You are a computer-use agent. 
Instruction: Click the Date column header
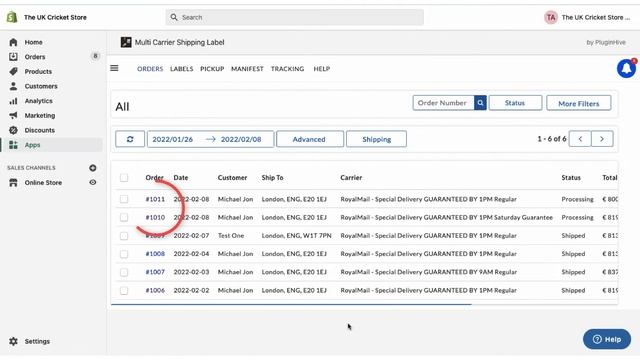(181, 178)
